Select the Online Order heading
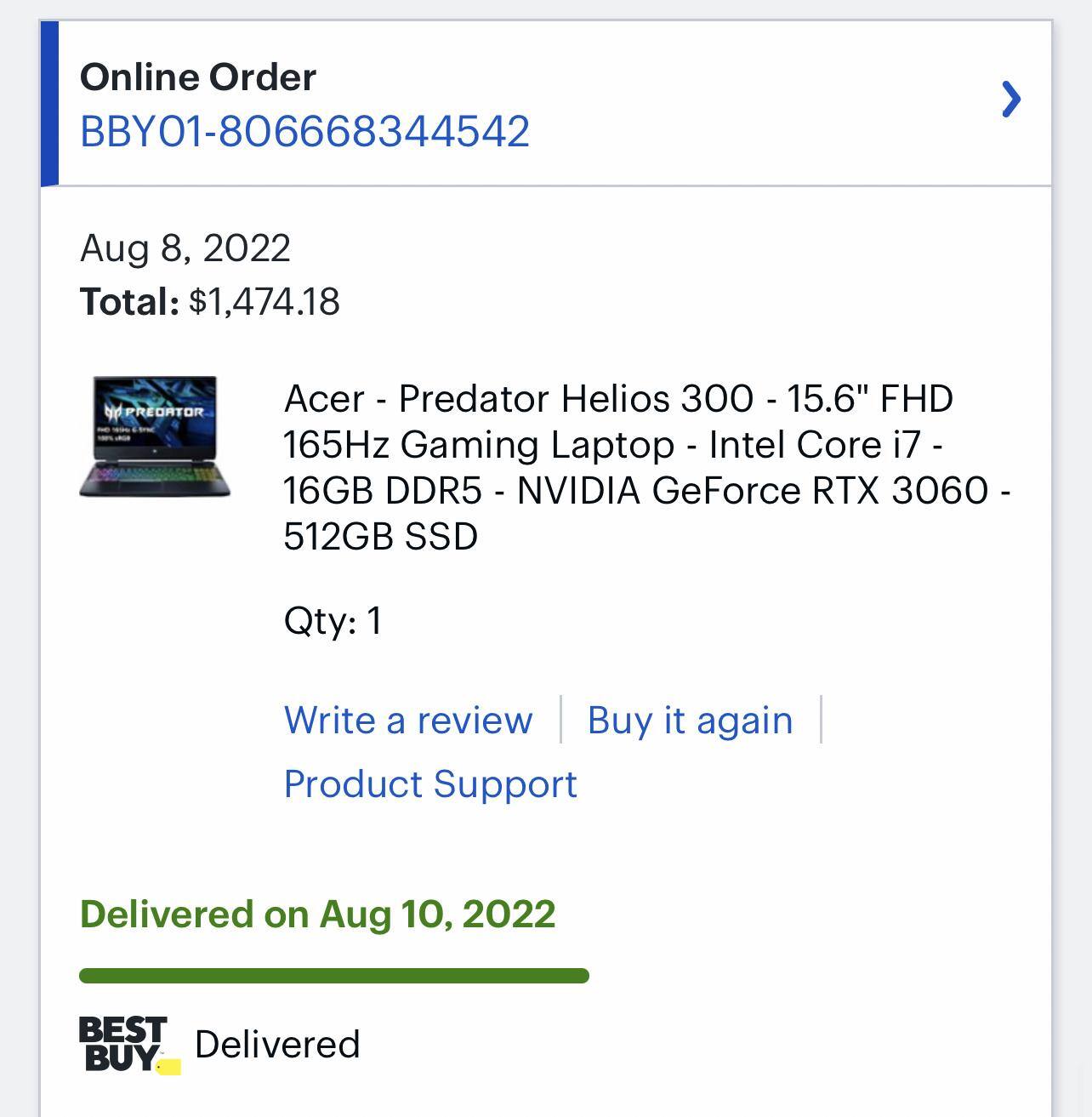This screenshot has width=1092, height=1117. [x=196, y=77]
